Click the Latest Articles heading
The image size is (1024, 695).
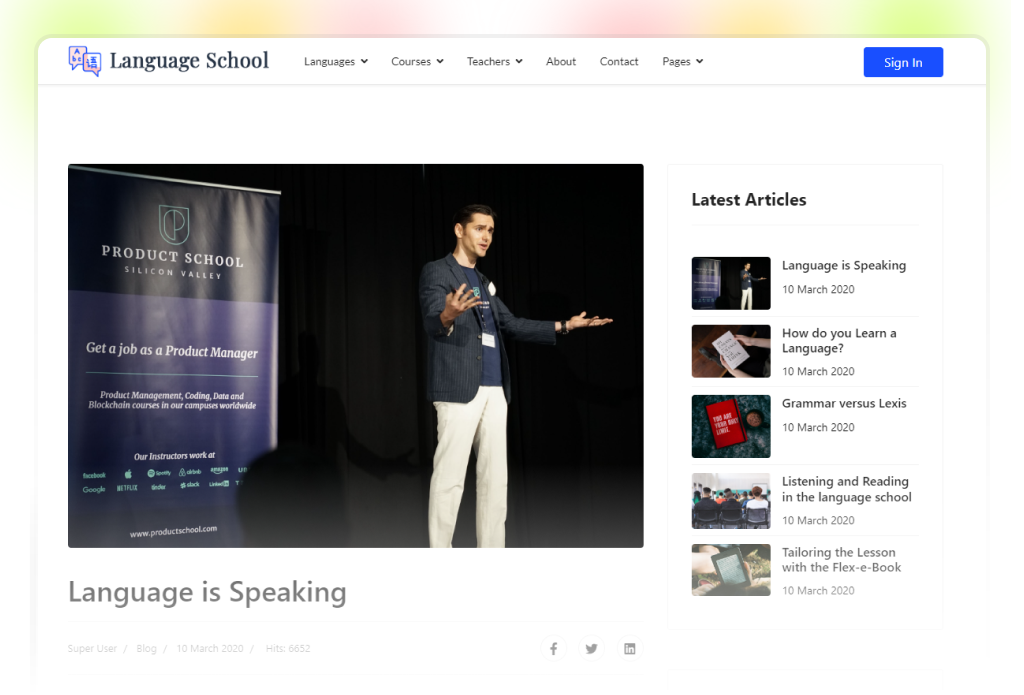click(748, 200)
